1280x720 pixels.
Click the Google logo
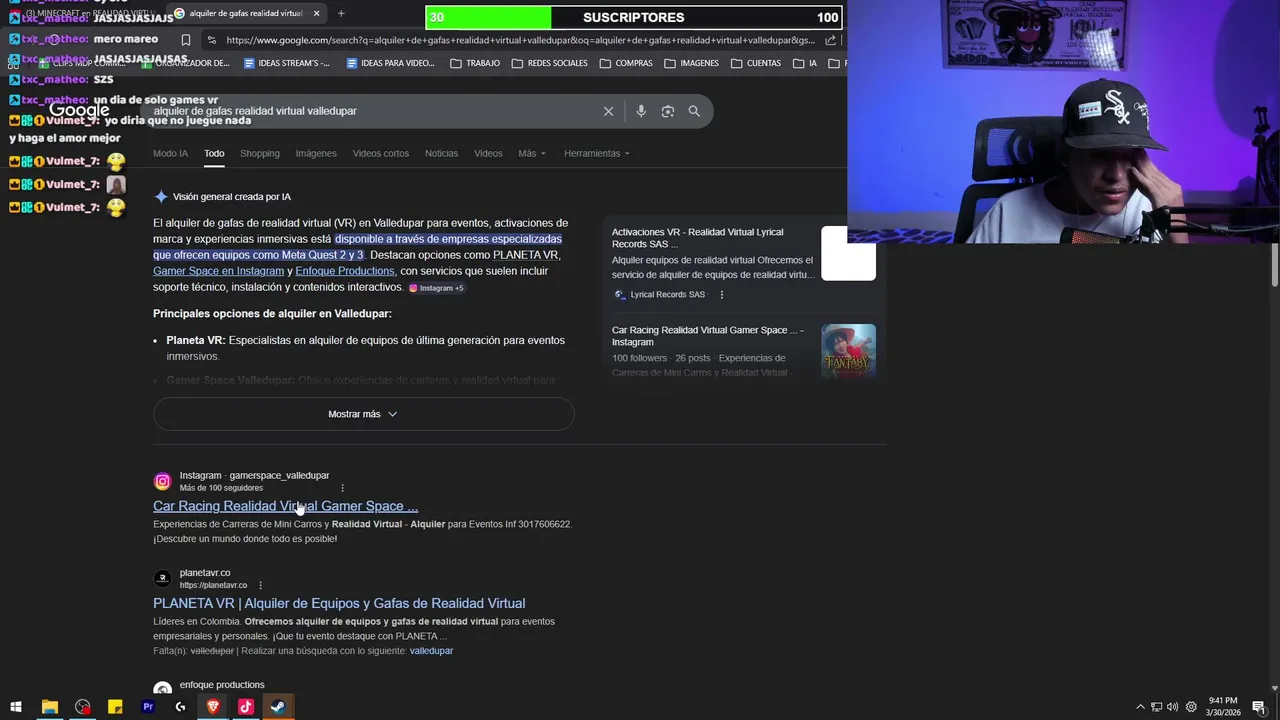tap(79, 110)
